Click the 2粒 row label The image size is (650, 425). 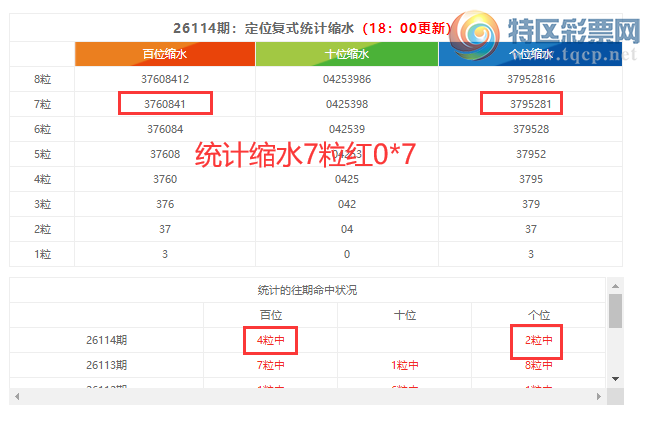[42, 229]
